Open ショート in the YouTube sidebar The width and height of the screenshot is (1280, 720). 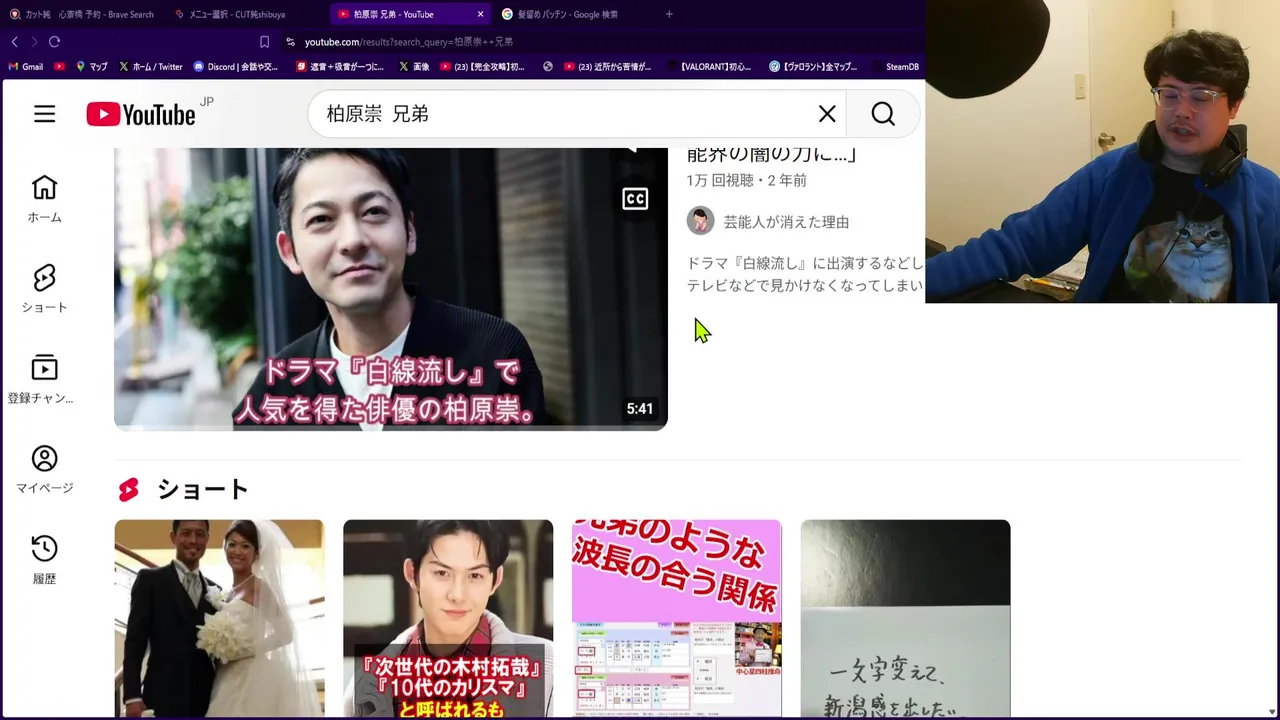pyautogui.click(x=44, y=289)
